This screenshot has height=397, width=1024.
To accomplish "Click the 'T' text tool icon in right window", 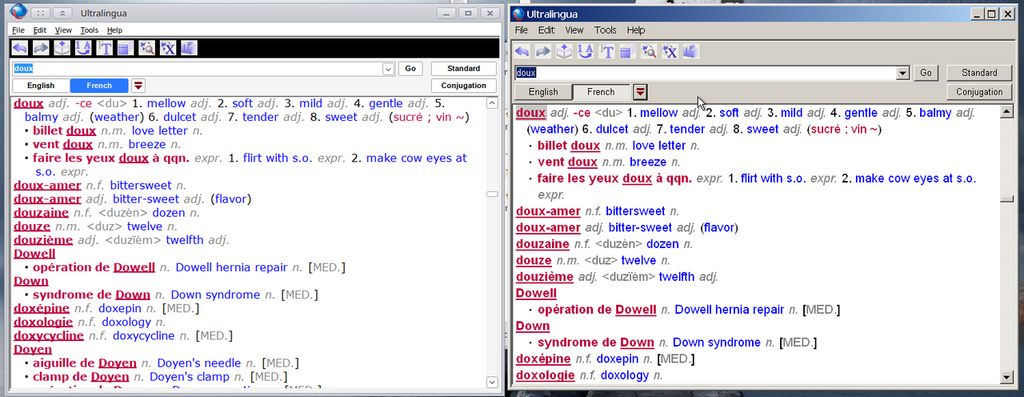I will [x=607, y=52].
